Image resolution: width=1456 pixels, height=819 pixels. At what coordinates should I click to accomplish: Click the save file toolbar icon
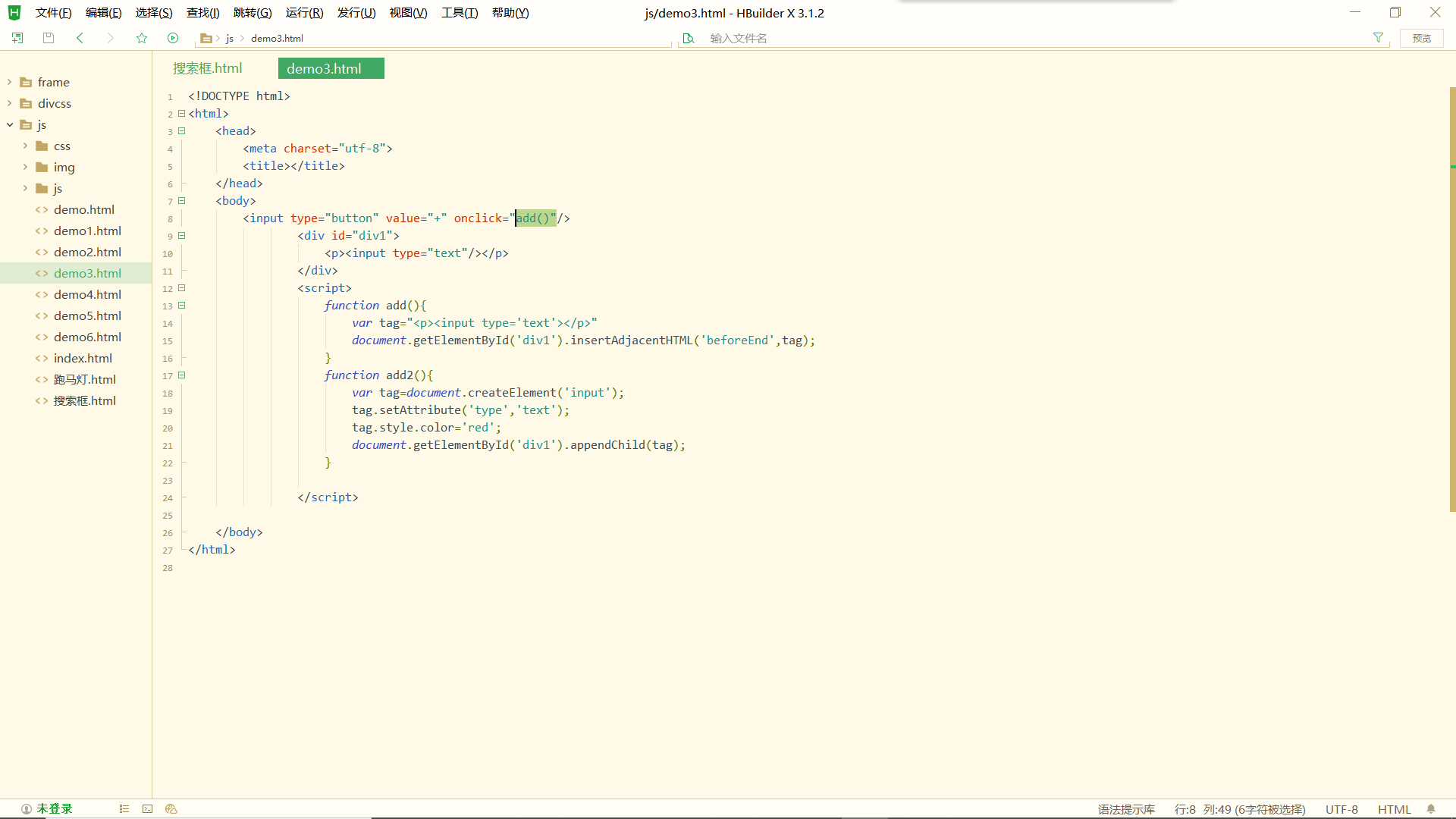(x=49, y=38)
